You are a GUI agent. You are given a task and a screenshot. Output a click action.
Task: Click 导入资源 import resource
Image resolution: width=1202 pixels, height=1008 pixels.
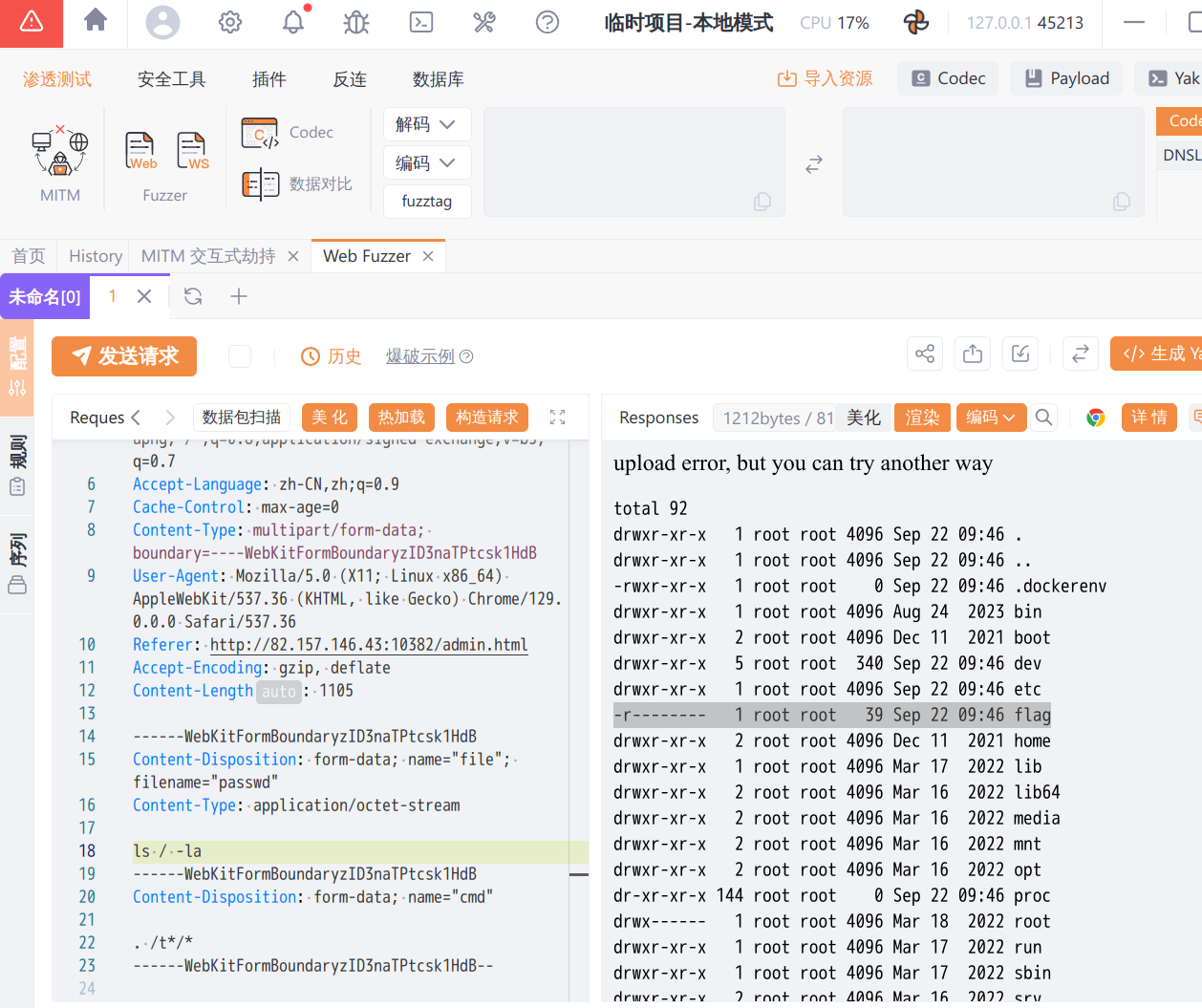(825, 78)
